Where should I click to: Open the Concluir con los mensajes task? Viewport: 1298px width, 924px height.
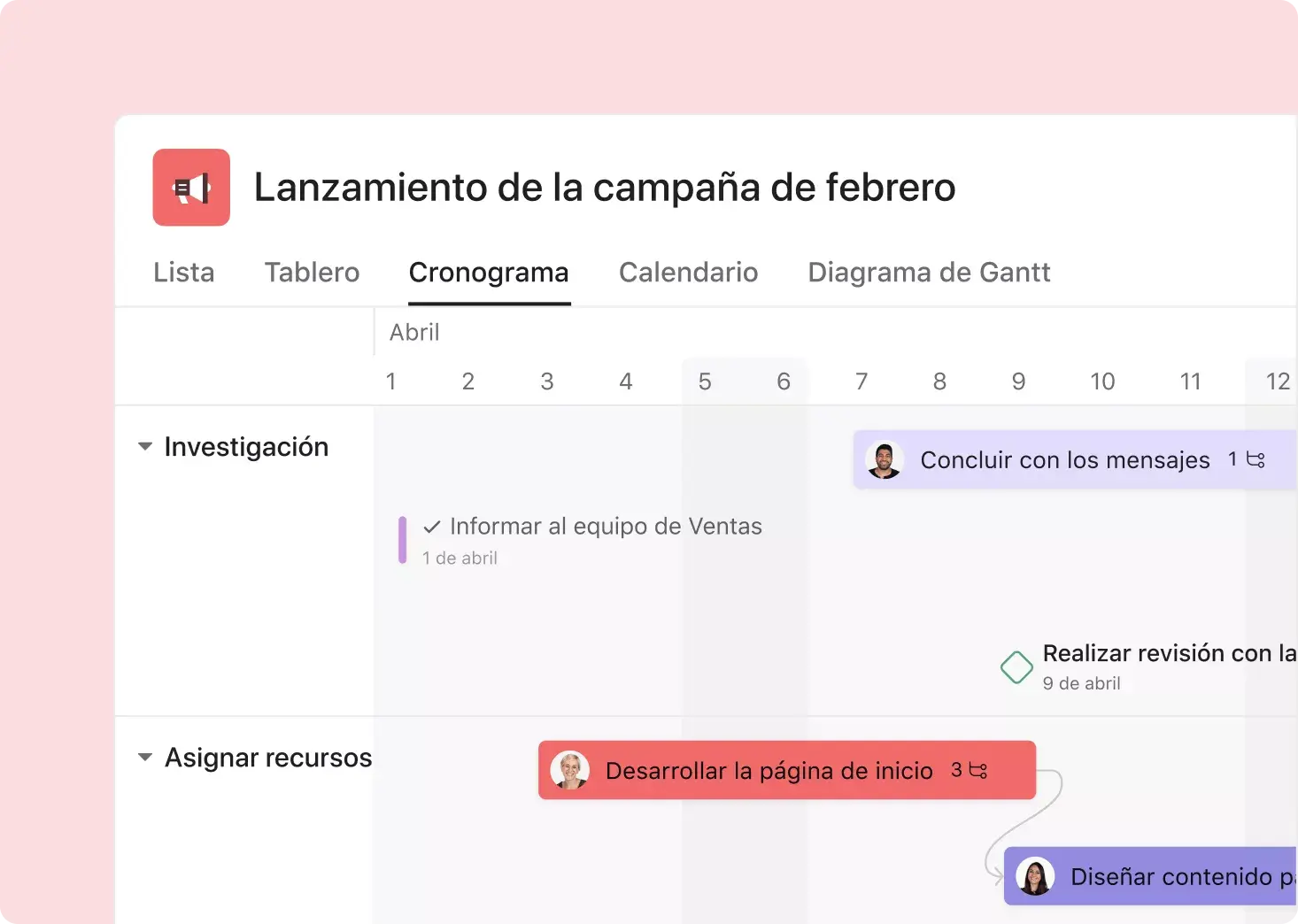pos(1064,460)
